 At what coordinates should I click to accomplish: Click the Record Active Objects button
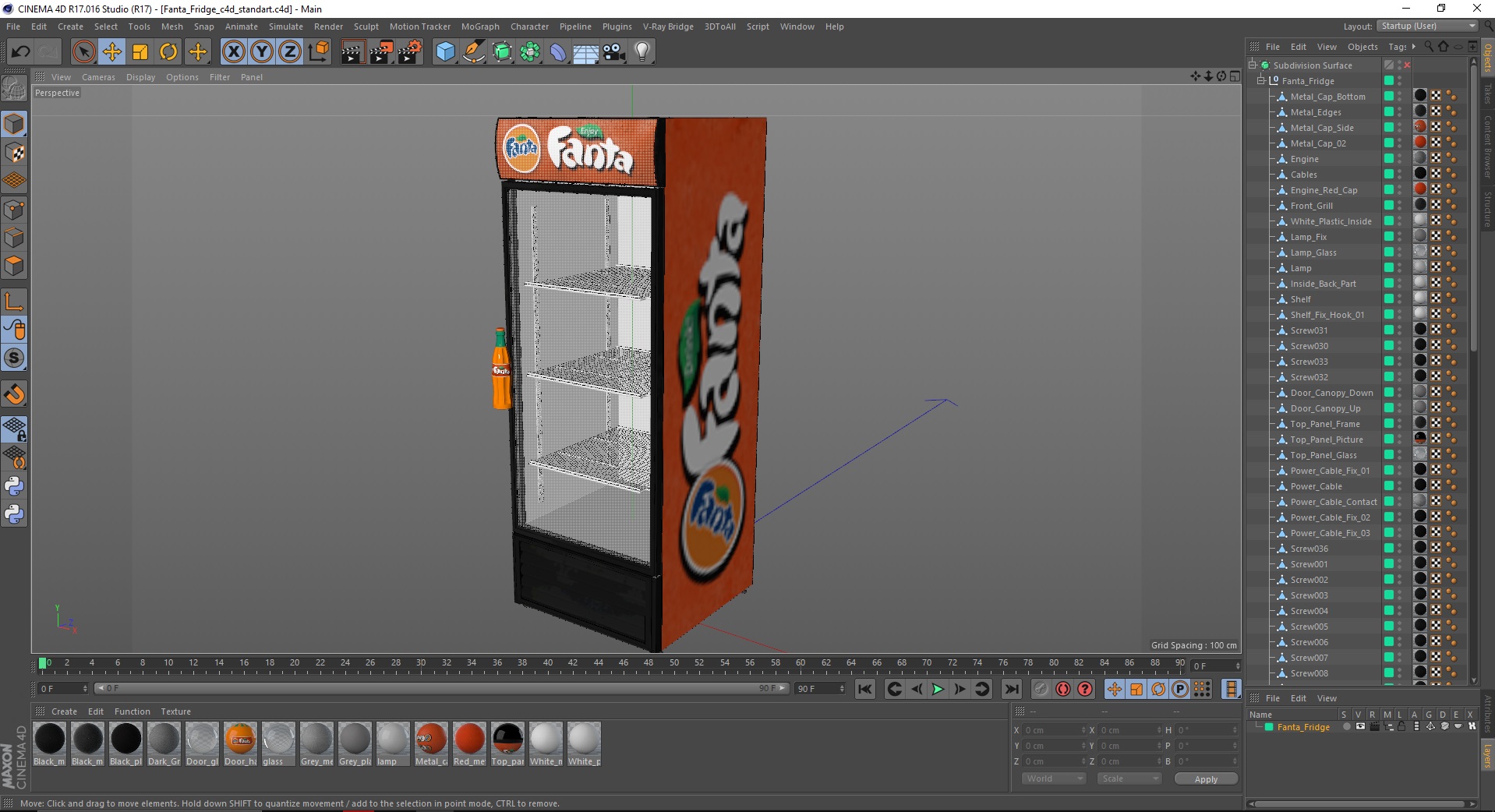(1041, 689)
